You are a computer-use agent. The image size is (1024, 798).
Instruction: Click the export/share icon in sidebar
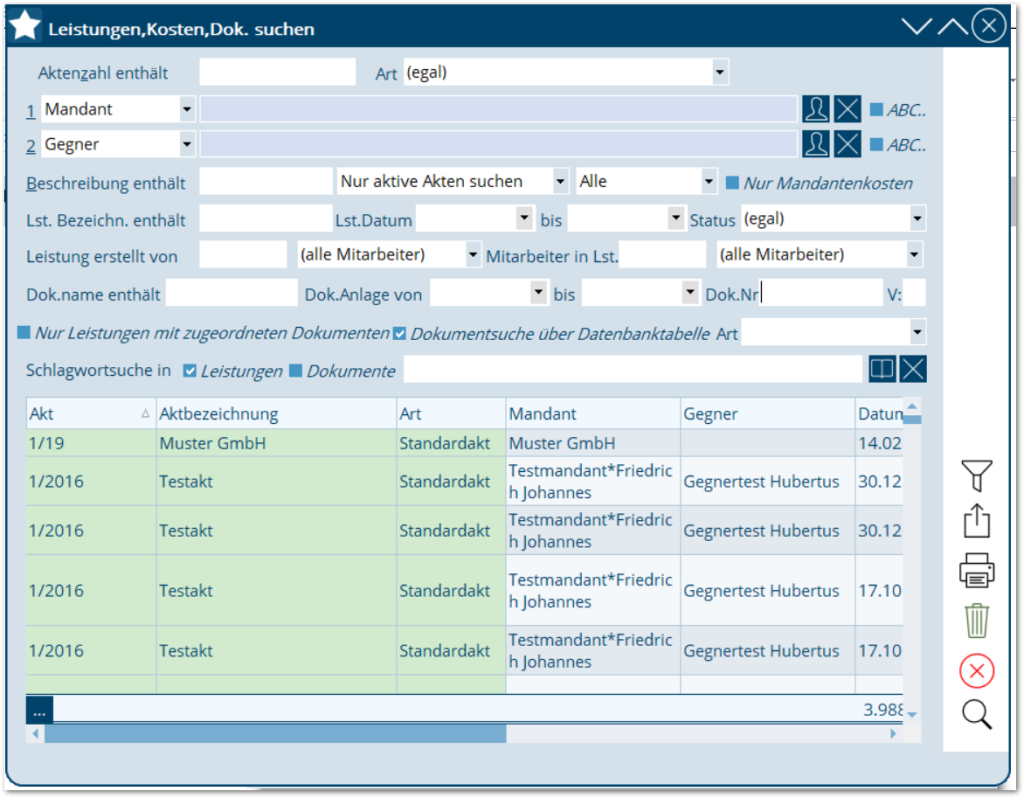(x=976, y=522)
